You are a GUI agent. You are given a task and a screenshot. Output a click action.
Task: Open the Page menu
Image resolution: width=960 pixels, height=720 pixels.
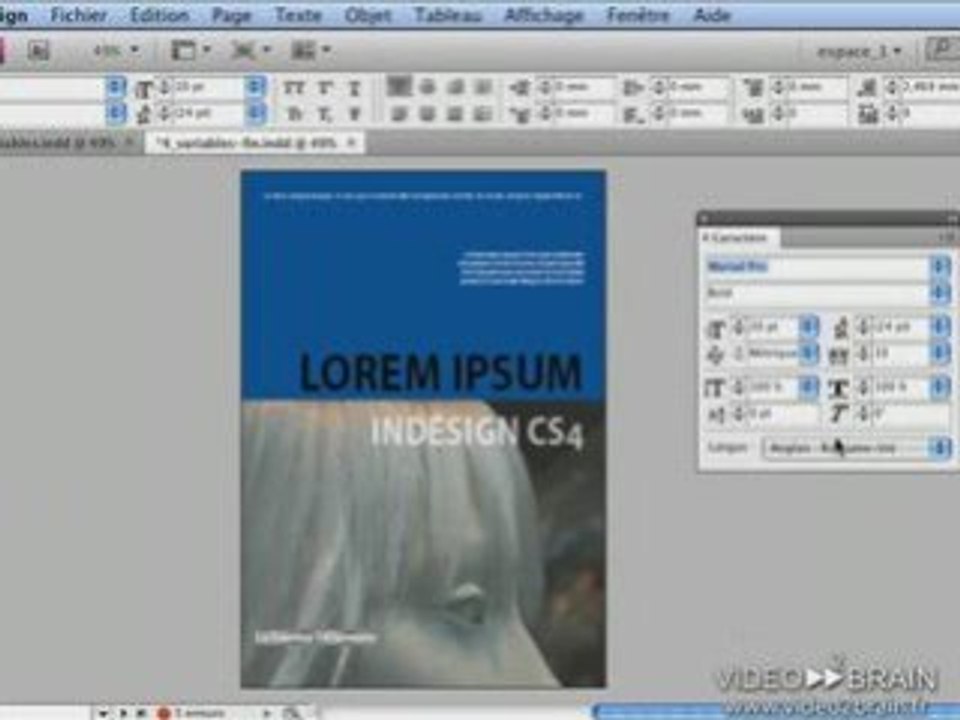[x=231, y=15]
